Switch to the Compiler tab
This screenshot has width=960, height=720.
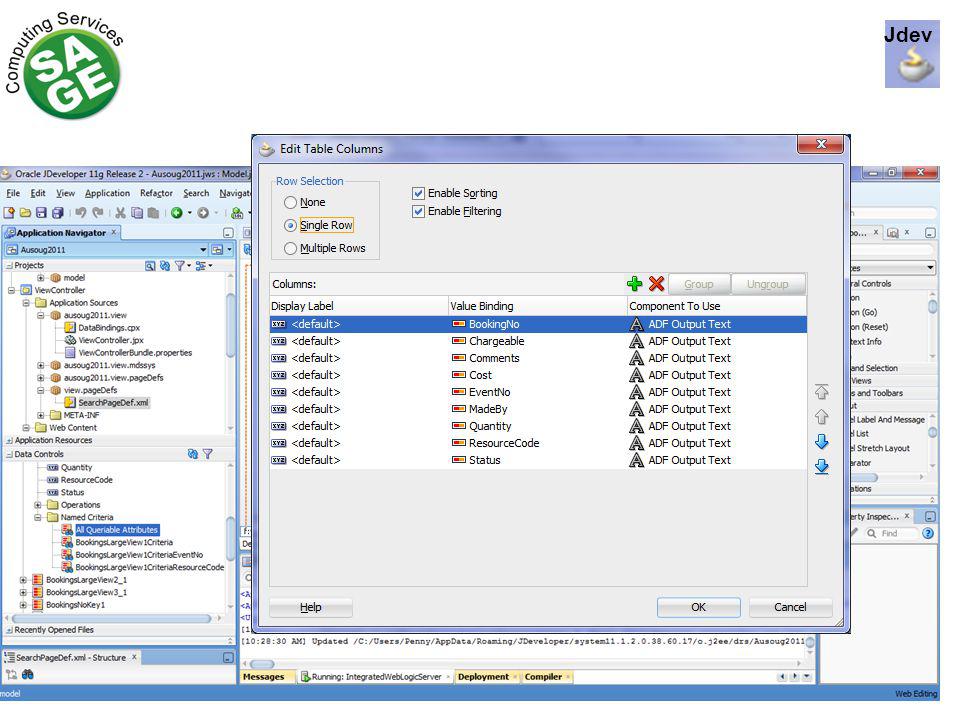click(x=543, y=677)
